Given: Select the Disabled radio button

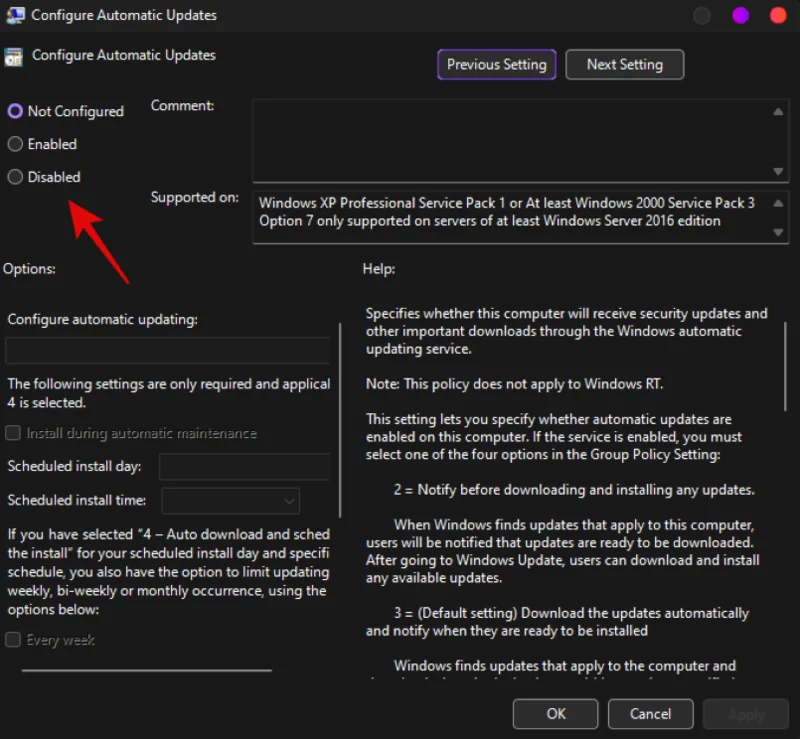Looking at the screenshot, I should tap(13, 177).
